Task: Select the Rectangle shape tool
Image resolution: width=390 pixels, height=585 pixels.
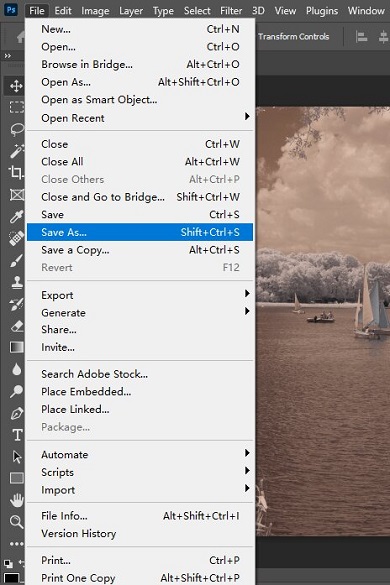Action: (x=16, y=478)
